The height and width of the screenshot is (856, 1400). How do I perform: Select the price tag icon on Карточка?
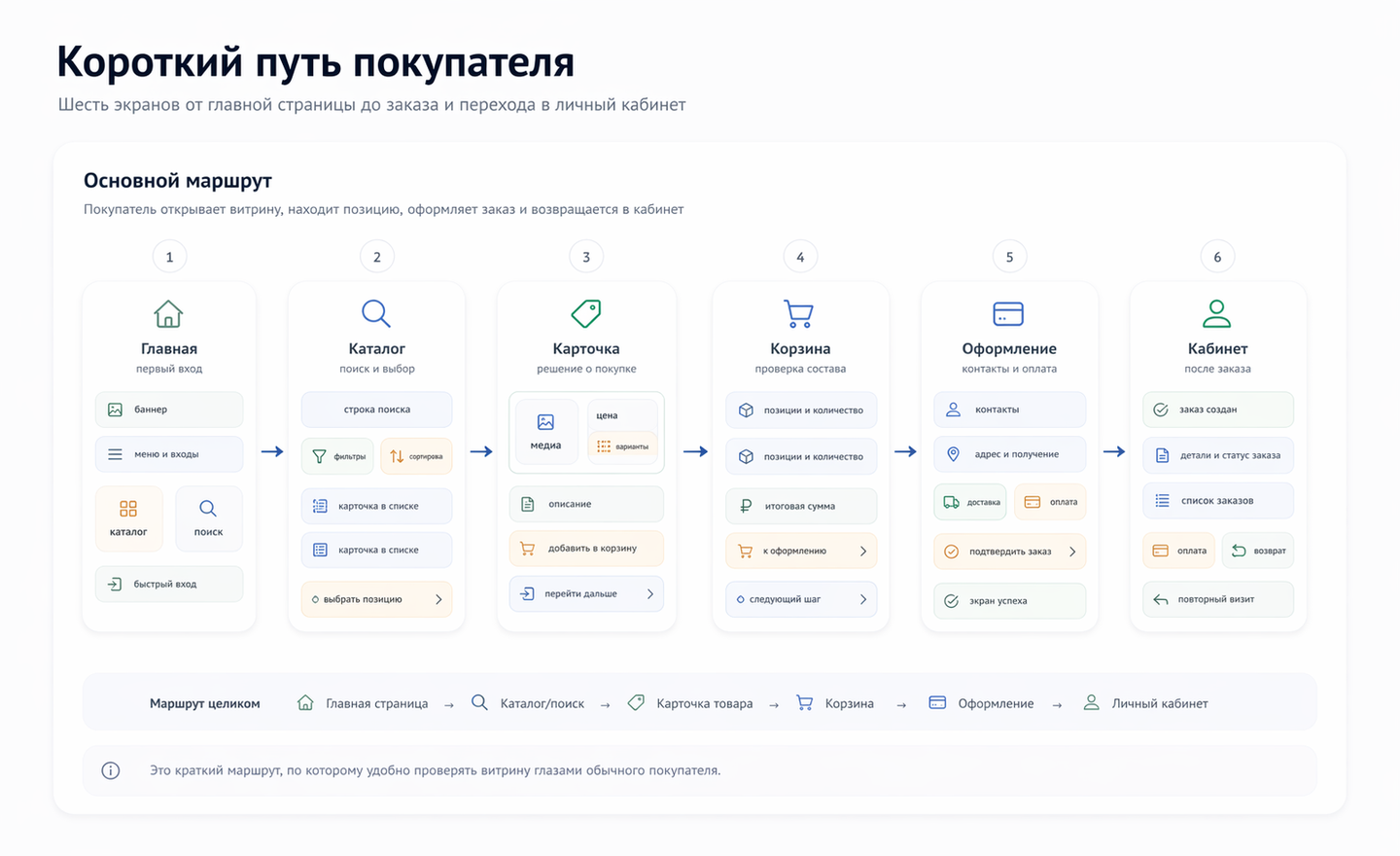click(585, 313)
